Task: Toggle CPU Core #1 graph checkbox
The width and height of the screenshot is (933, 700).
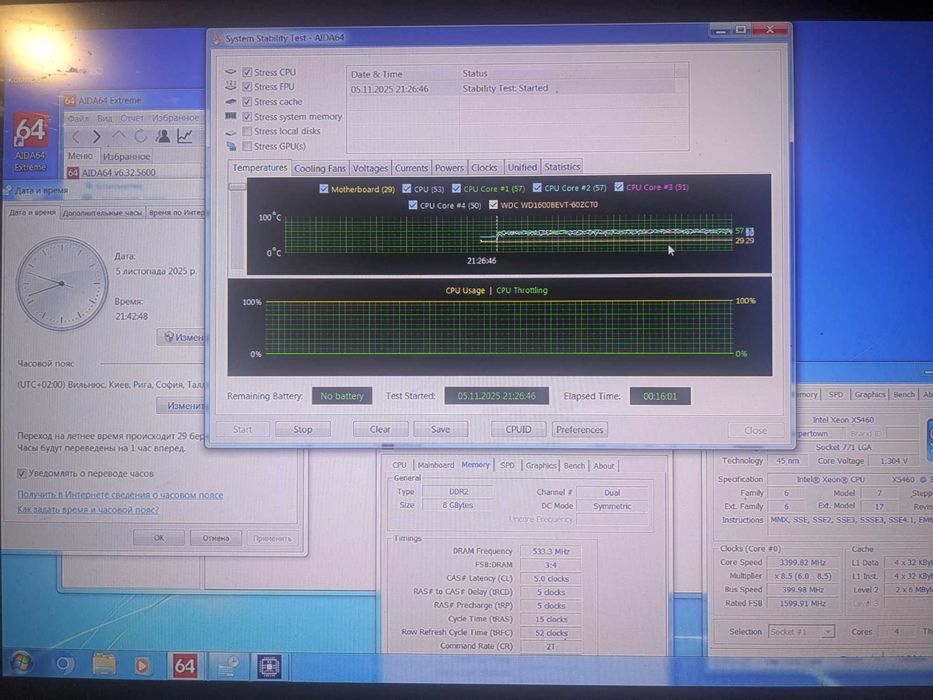Action: tap(456, 188)
